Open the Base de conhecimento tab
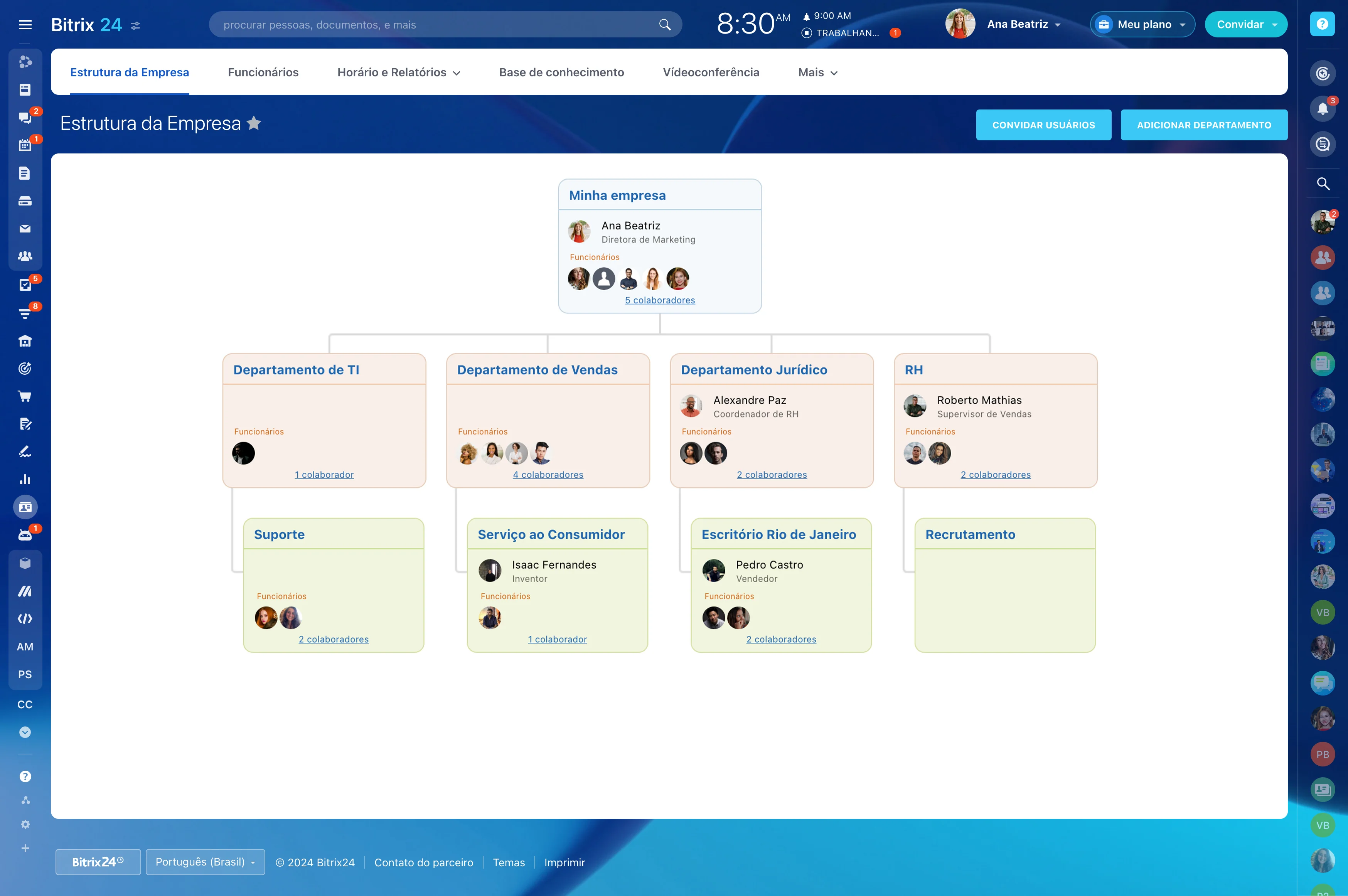 pos(561,72)
